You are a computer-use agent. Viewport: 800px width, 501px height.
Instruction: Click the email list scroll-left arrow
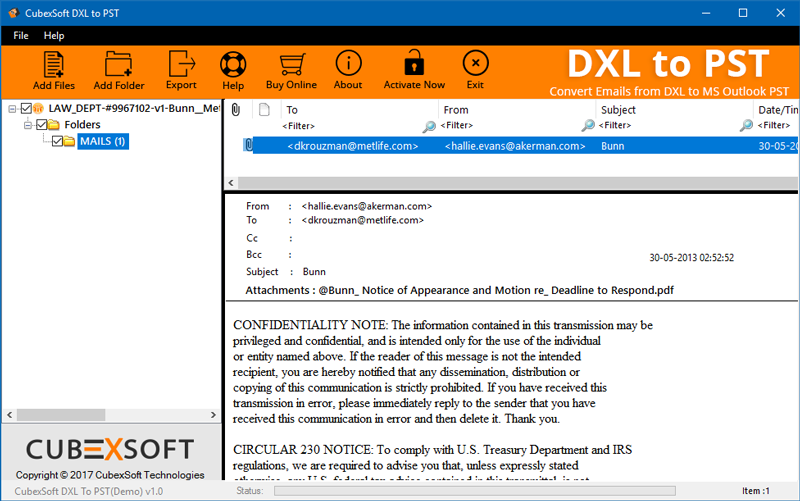pos(231,183)
